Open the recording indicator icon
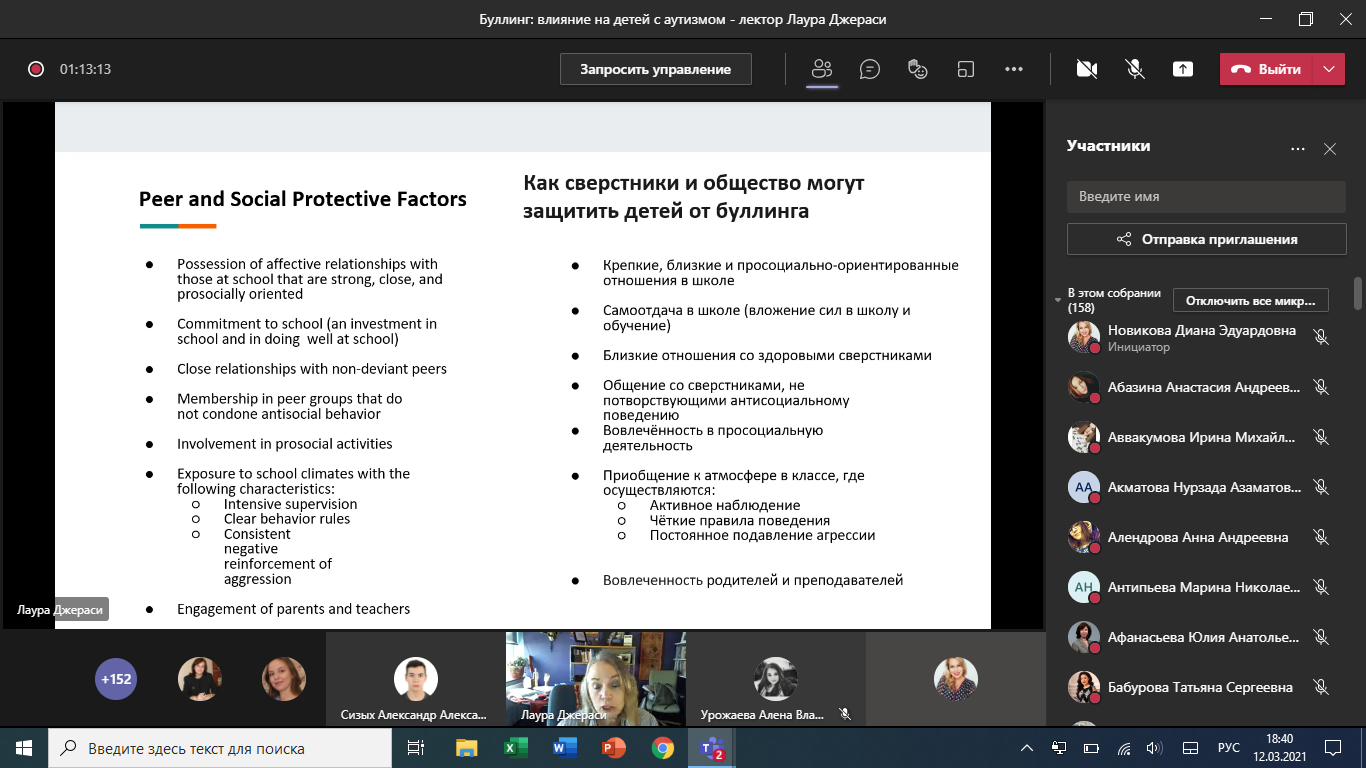The width and height of the screenshot is (1366, 768). click(x=36, y=69)
